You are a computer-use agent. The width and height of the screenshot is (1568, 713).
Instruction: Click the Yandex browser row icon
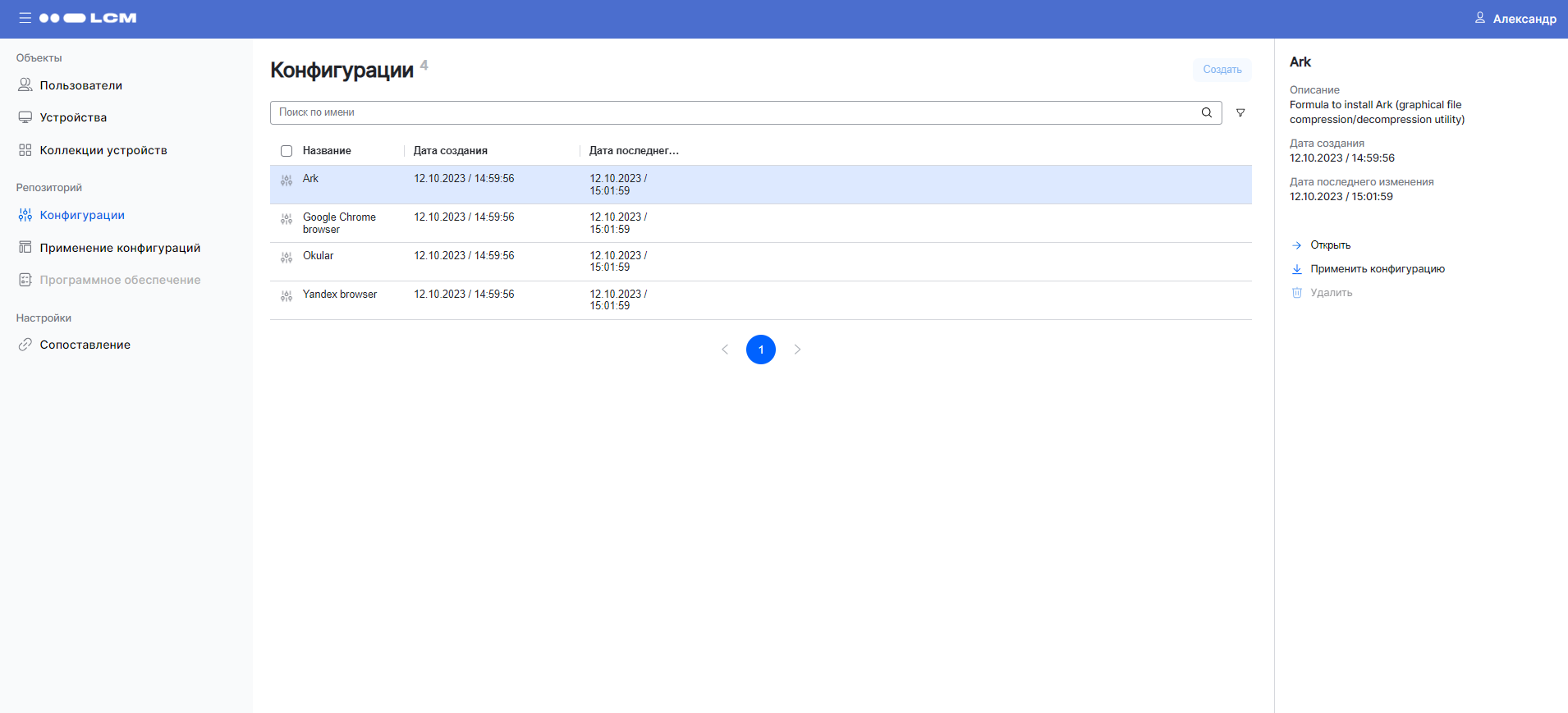287,296
